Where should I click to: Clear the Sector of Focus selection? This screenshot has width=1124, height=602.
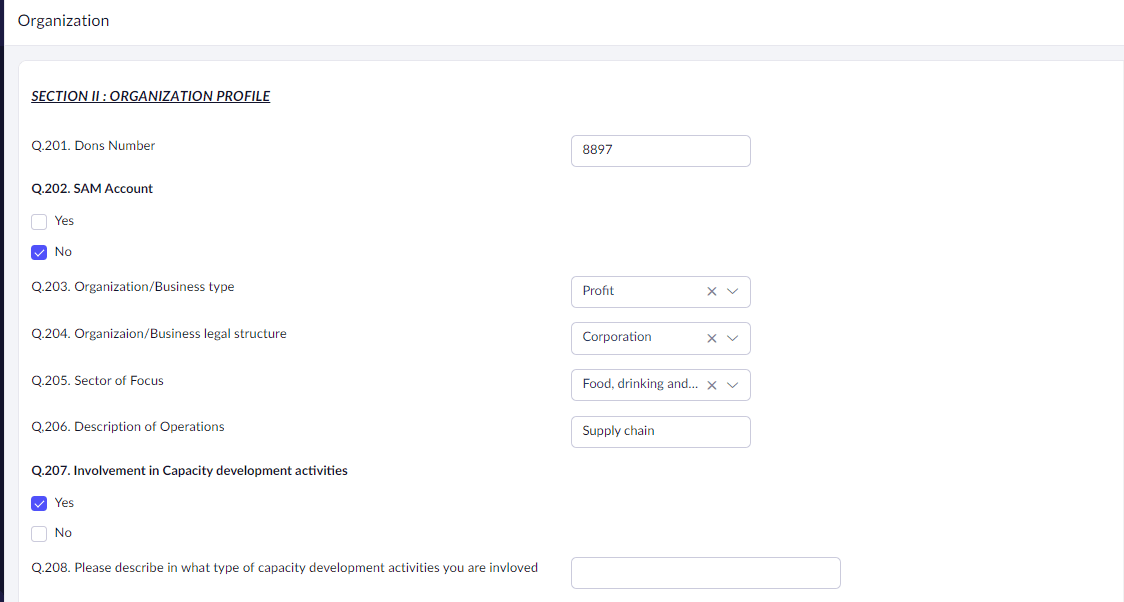coord(712,385)
